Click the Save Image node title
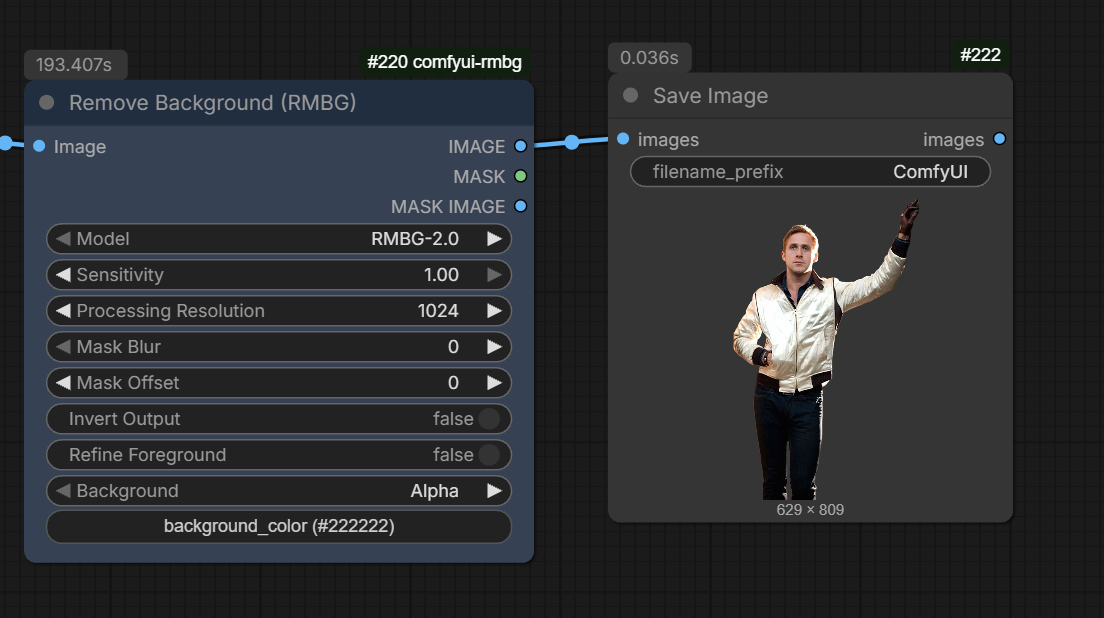Image resolution: width=1104 pixels, height=618 pixels. click(x=710, y=96)
